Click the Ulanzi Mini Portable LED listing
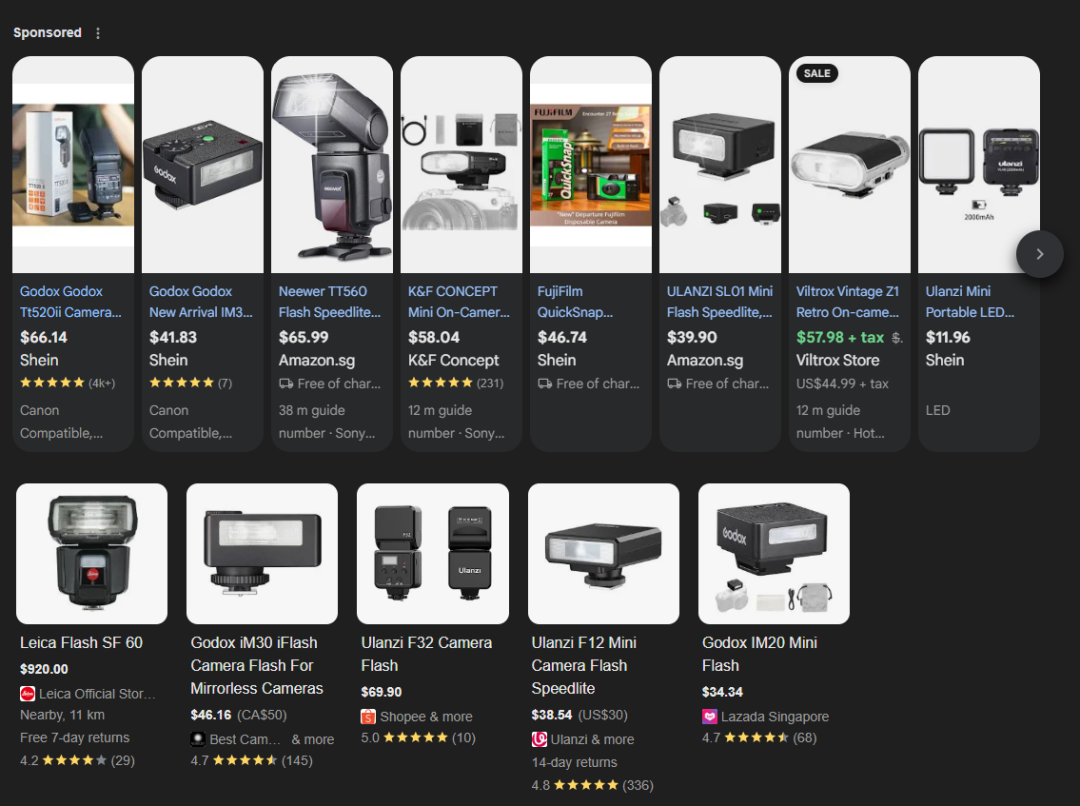The width and height of the screenshot is (1080, 806). point(979,254)
